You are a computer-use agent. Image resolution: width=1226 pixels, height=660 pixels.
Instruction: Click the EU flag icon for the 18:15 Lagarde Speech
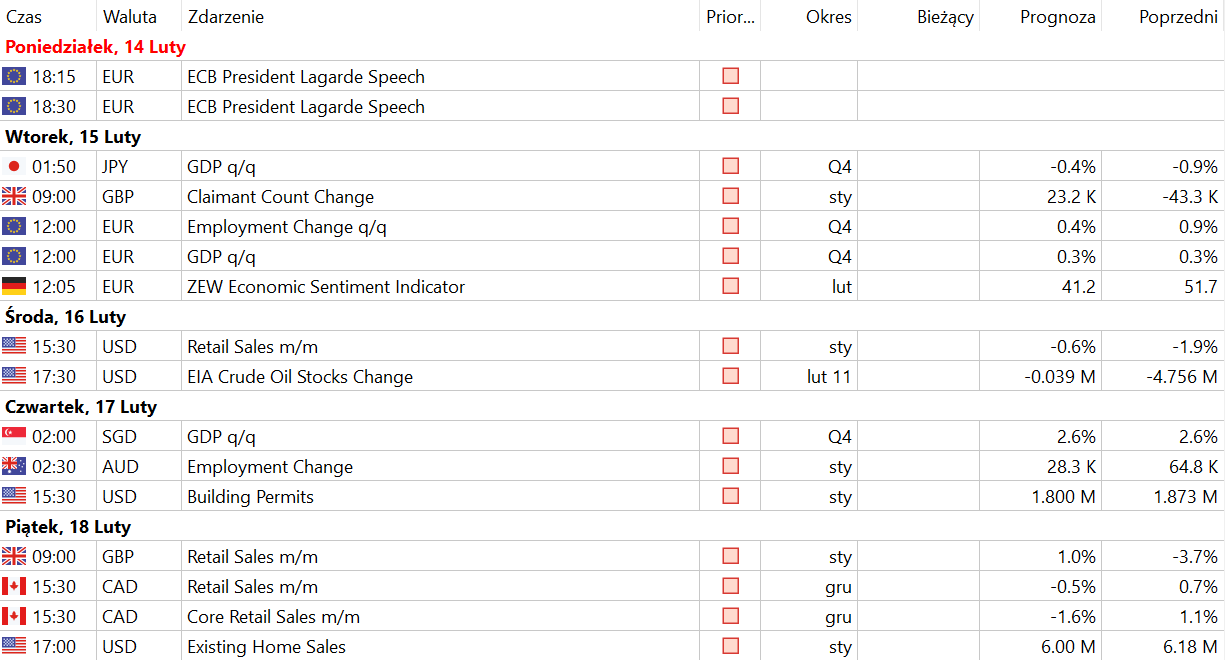coord(14,77)
